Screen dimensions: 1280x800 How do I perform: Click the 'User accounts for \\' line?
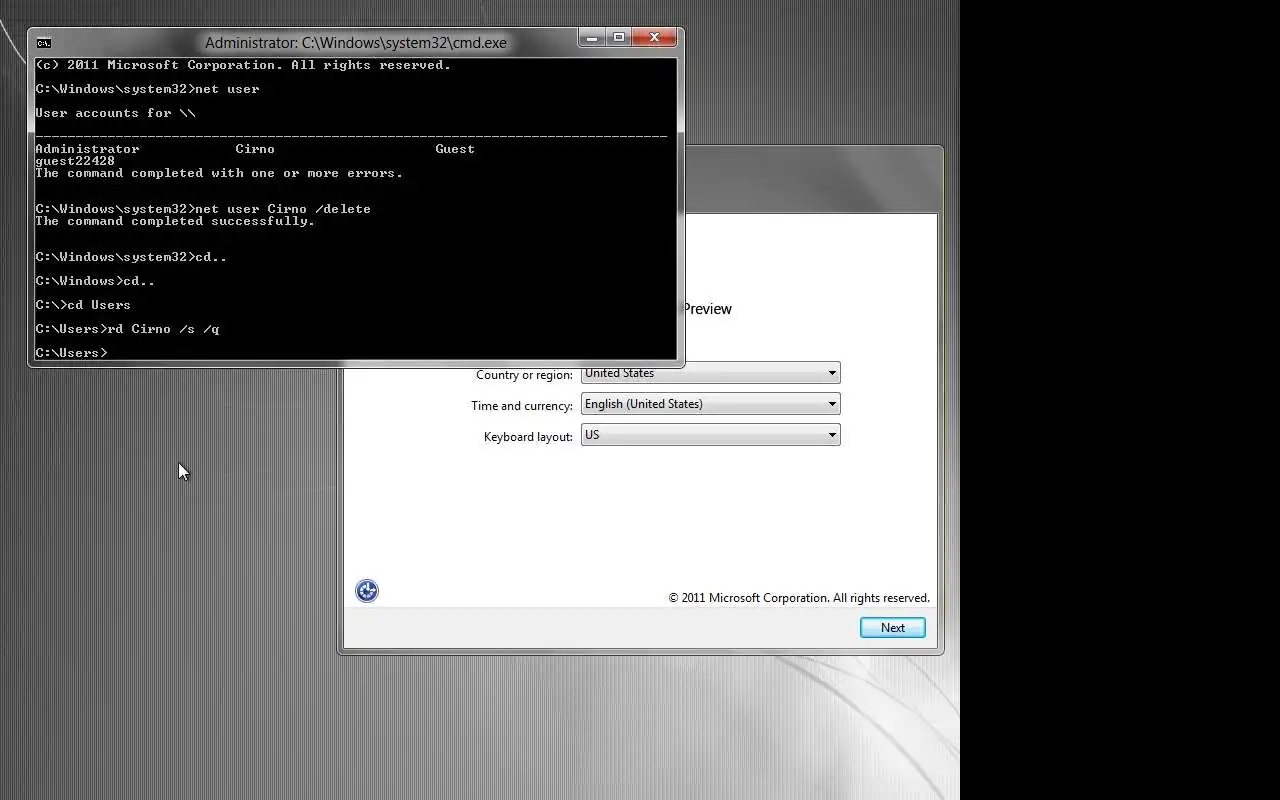[x=115, y=113]
